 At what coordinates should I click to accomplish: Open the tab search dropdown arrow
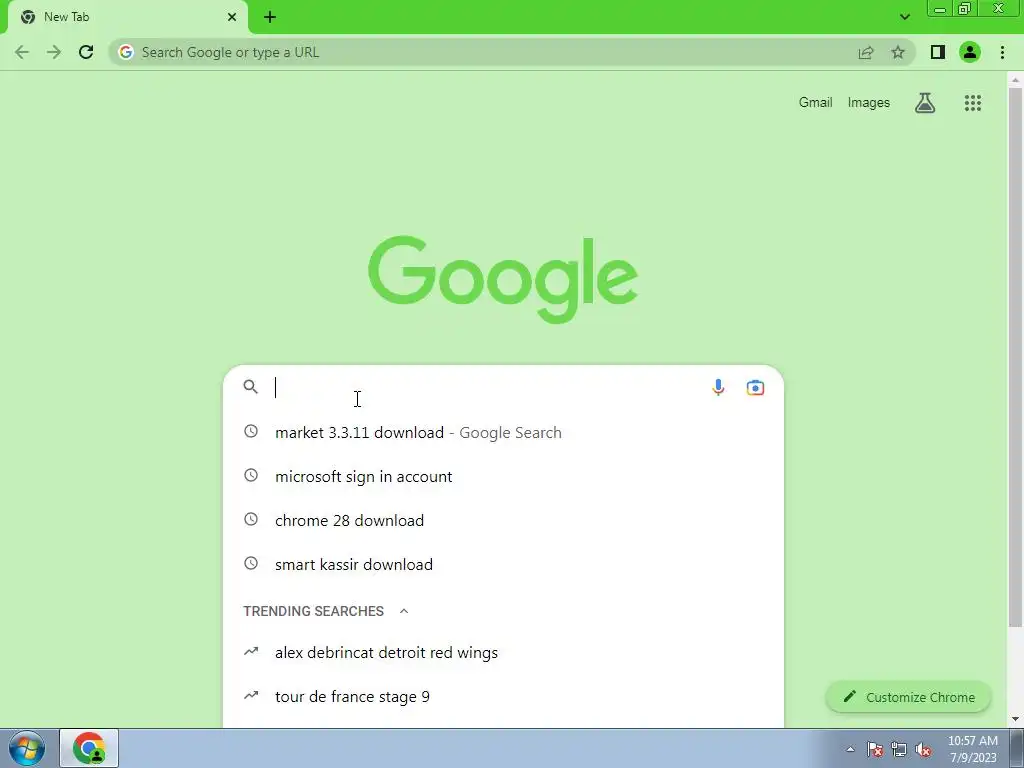(x=904, y=17)
